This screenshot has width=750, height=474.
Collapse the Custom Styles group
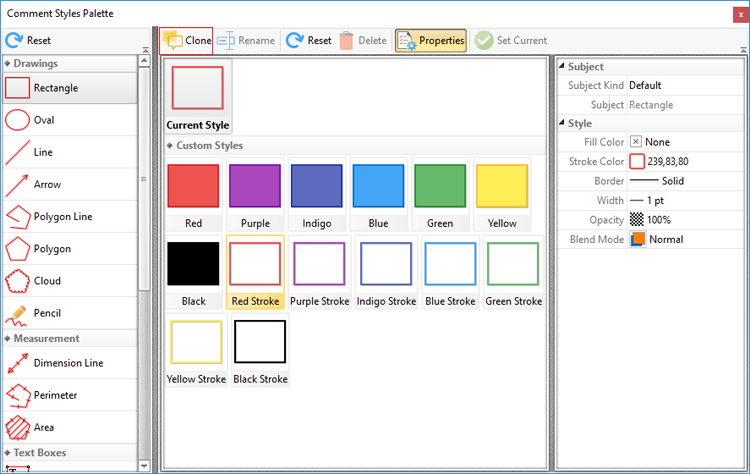pos(171,146)
